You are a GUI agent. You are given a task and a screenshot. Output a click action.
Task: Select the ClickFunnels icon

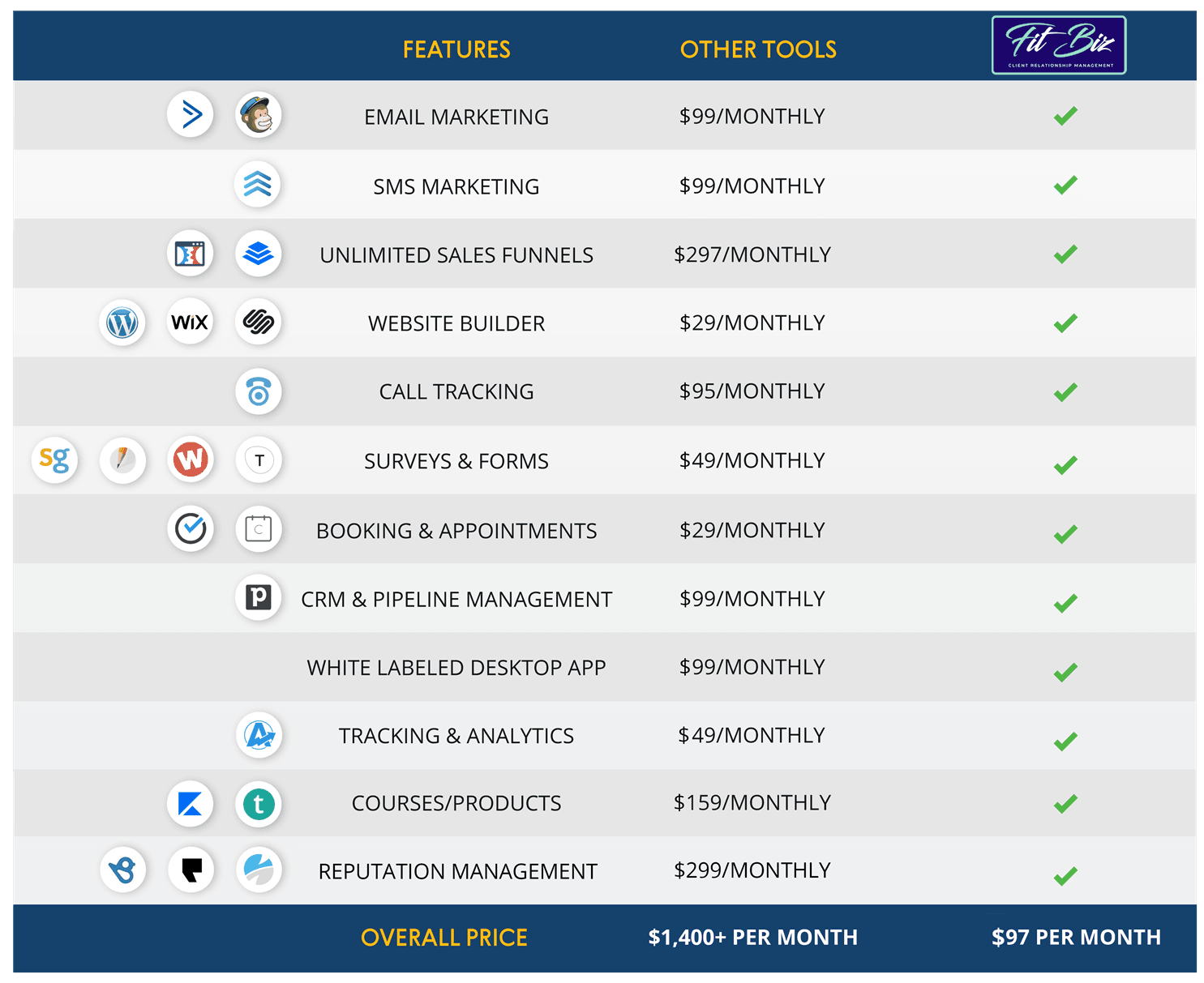pos(191,254)
